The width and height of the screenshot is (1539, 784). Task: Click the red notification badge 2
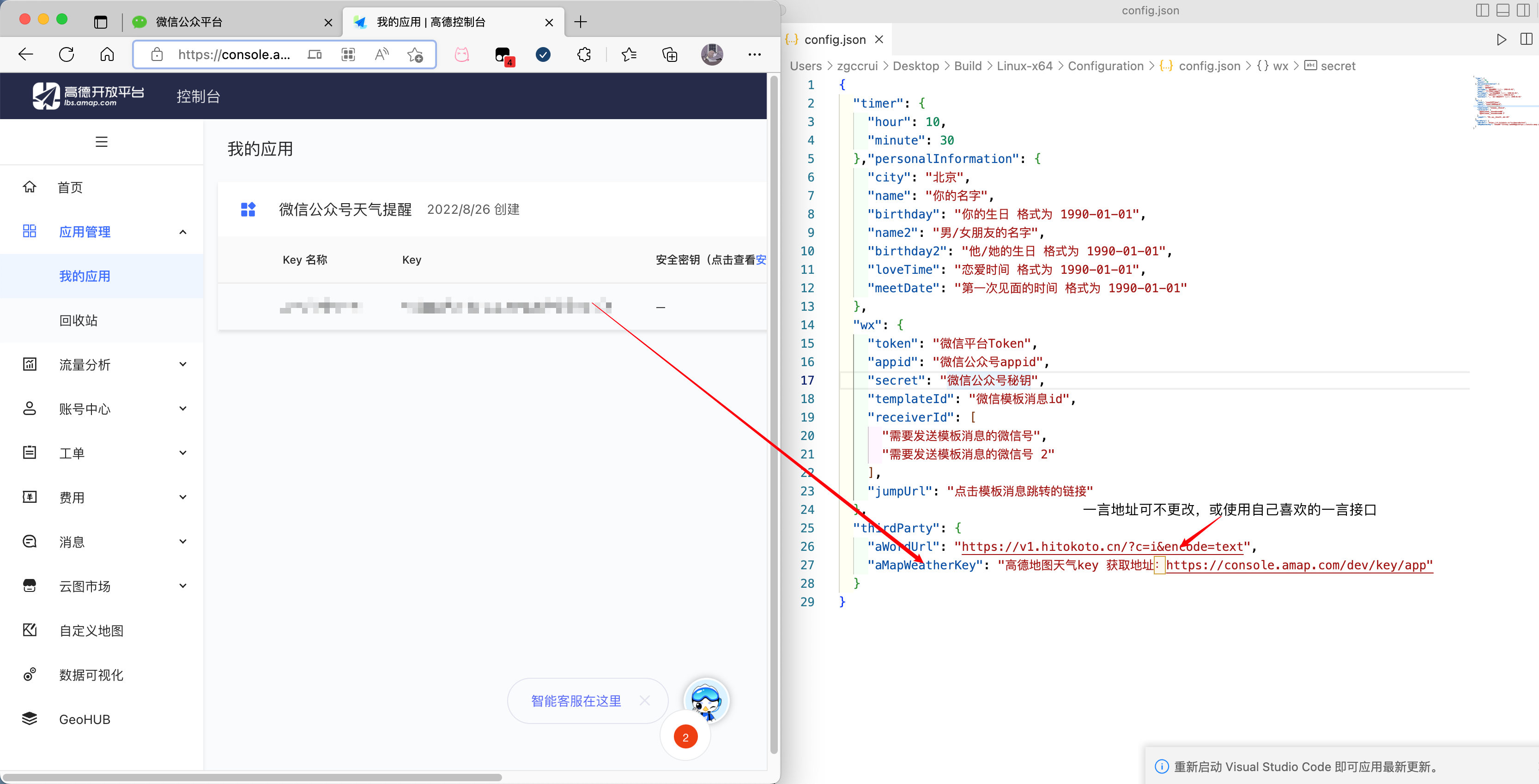click(685, 737)
